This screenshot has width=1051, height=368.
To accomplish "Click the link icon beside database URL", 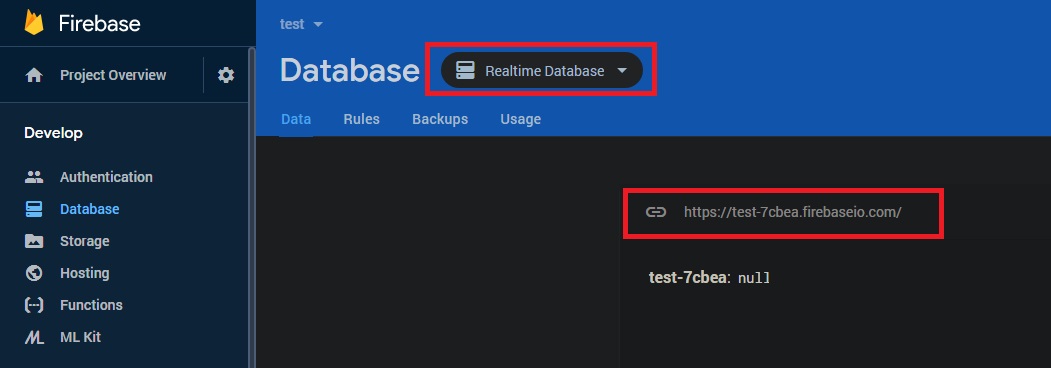I will click(x=656, y=212).
